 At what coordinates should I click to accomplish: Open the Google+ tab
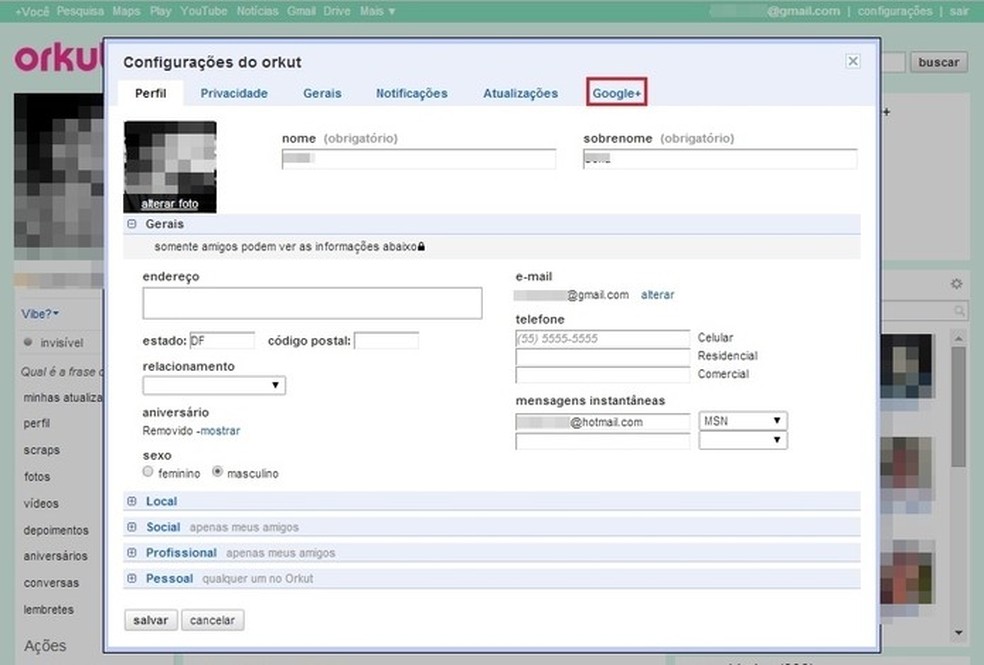(x=617, y=93)
